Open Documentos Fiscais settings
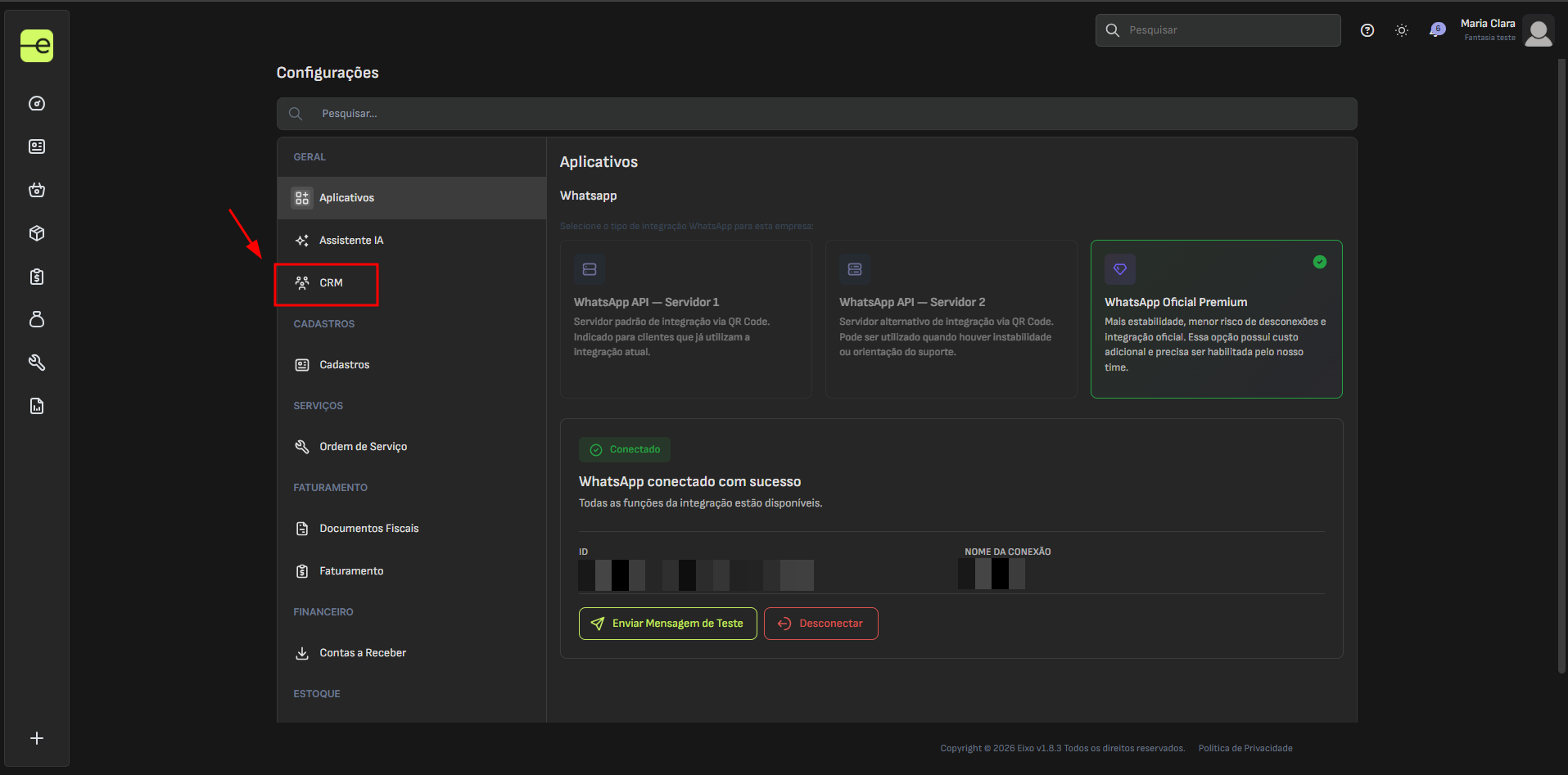The image size is (1568, 775). (x=412, y=529)
